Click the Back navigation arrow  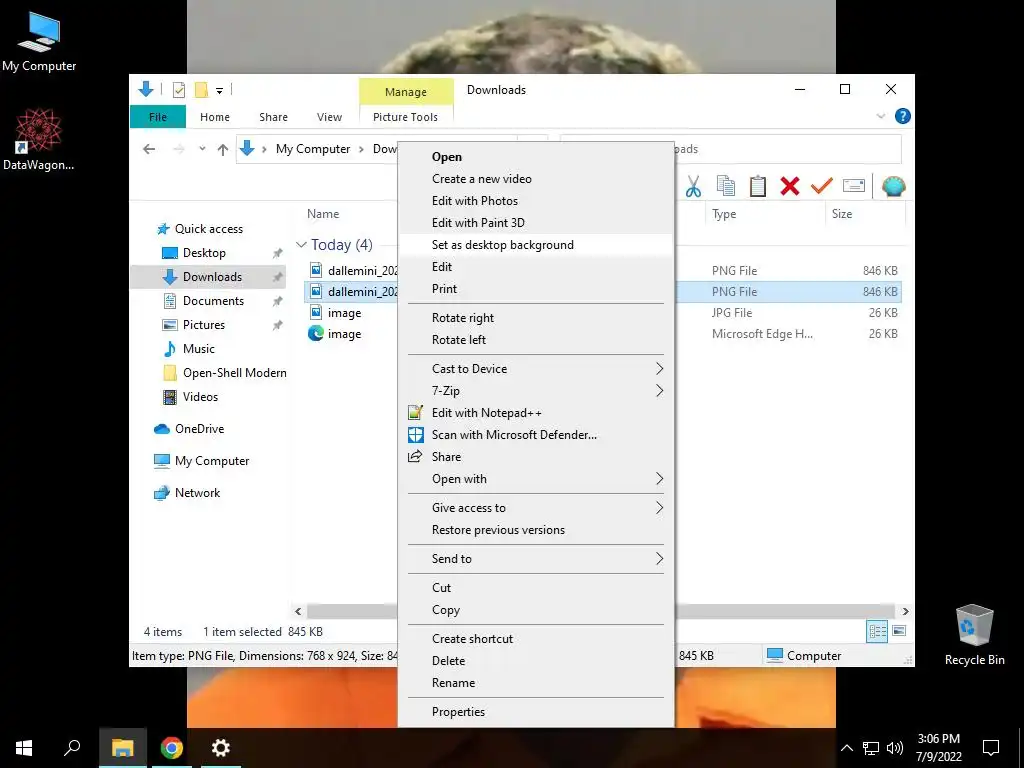point(149,149)
